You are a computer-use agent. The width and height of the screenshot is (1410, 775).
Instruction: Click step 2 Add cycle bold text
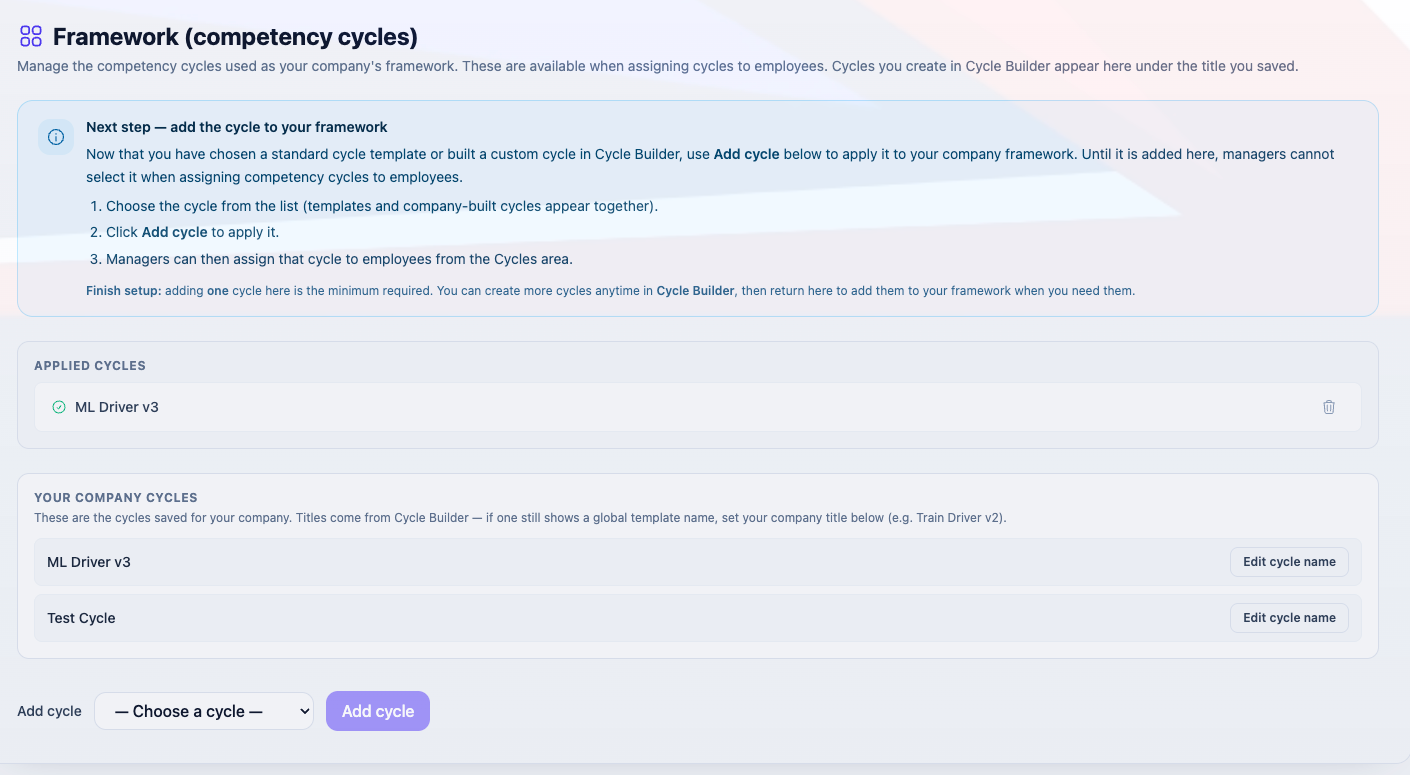175,232
